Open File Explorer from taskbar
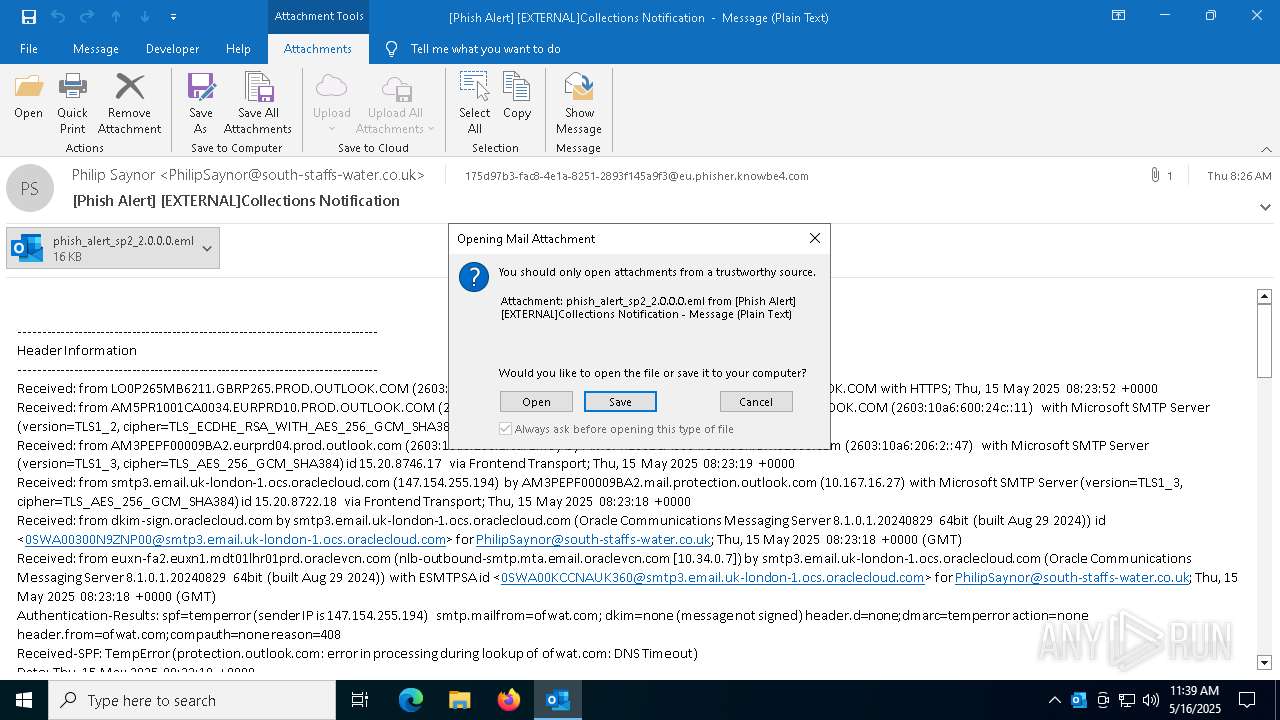The height and width of the screenshot is (720, 1280). pos(460,700)
